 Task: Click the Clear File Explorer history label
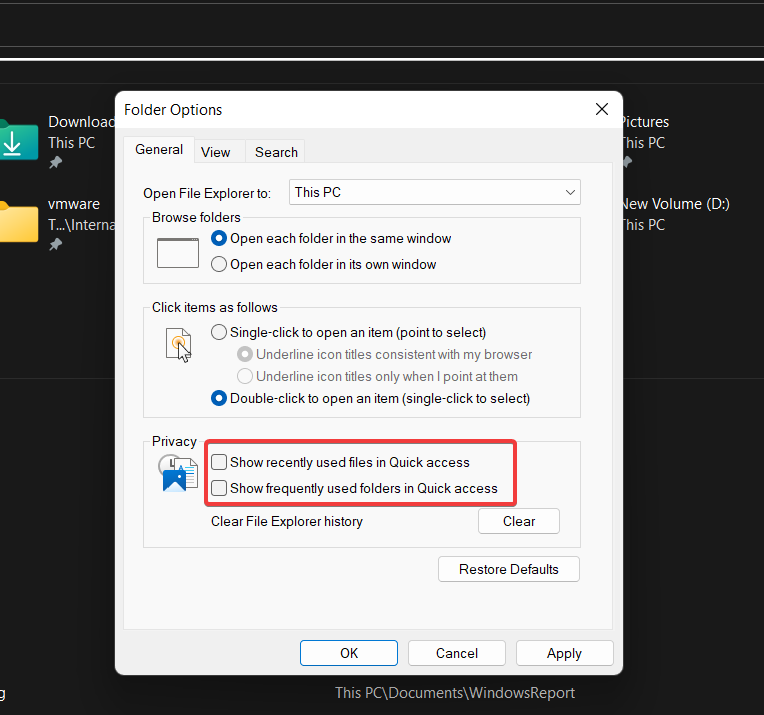tap(287, 521)
